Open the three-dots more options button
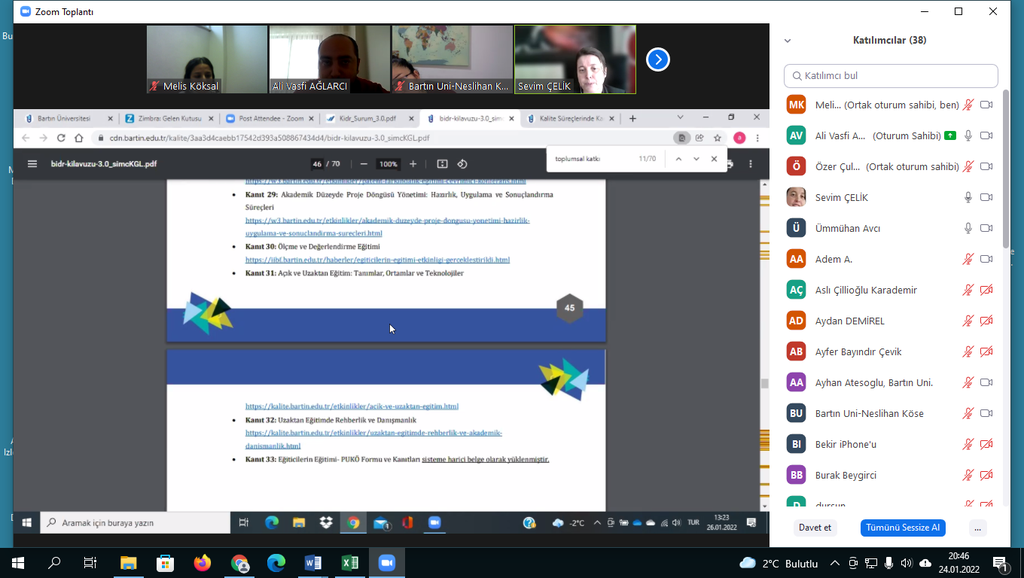 click(x=978, y=528)
